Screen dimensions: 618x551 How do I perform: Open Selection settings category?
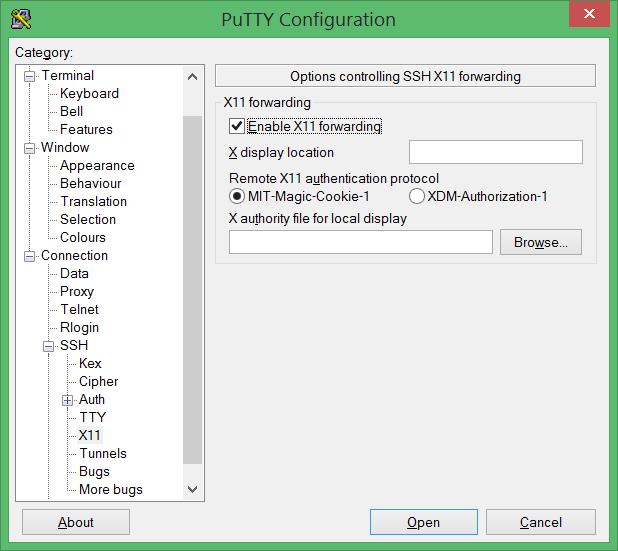(88, 220)
